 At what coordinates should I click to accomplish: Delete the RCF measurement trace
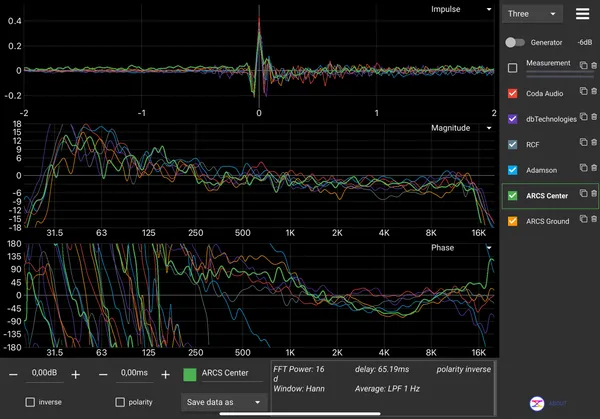[594, 142]
